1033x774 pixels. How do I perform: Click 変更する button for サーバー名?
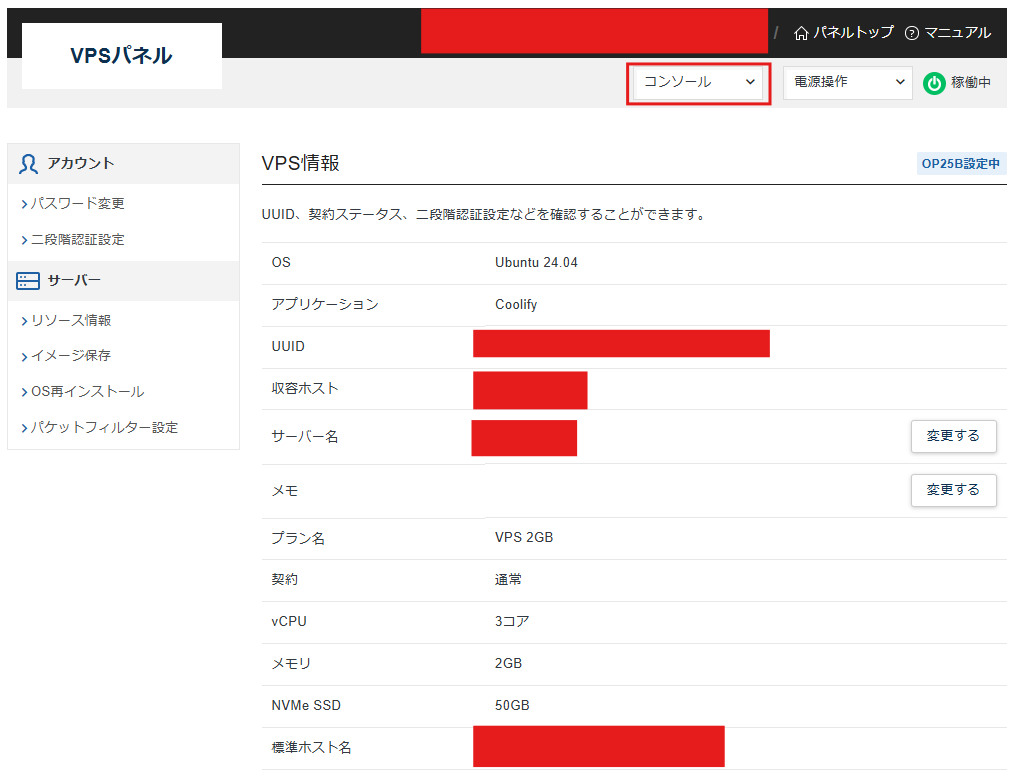pos(953,436)
